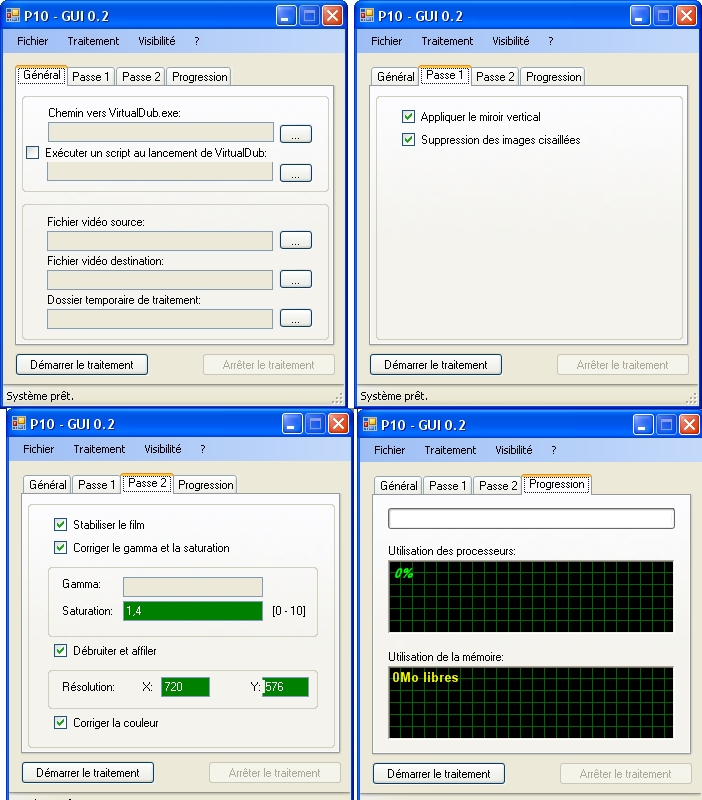Click 'Démarrer le traitement' in the Progression window

439,773
